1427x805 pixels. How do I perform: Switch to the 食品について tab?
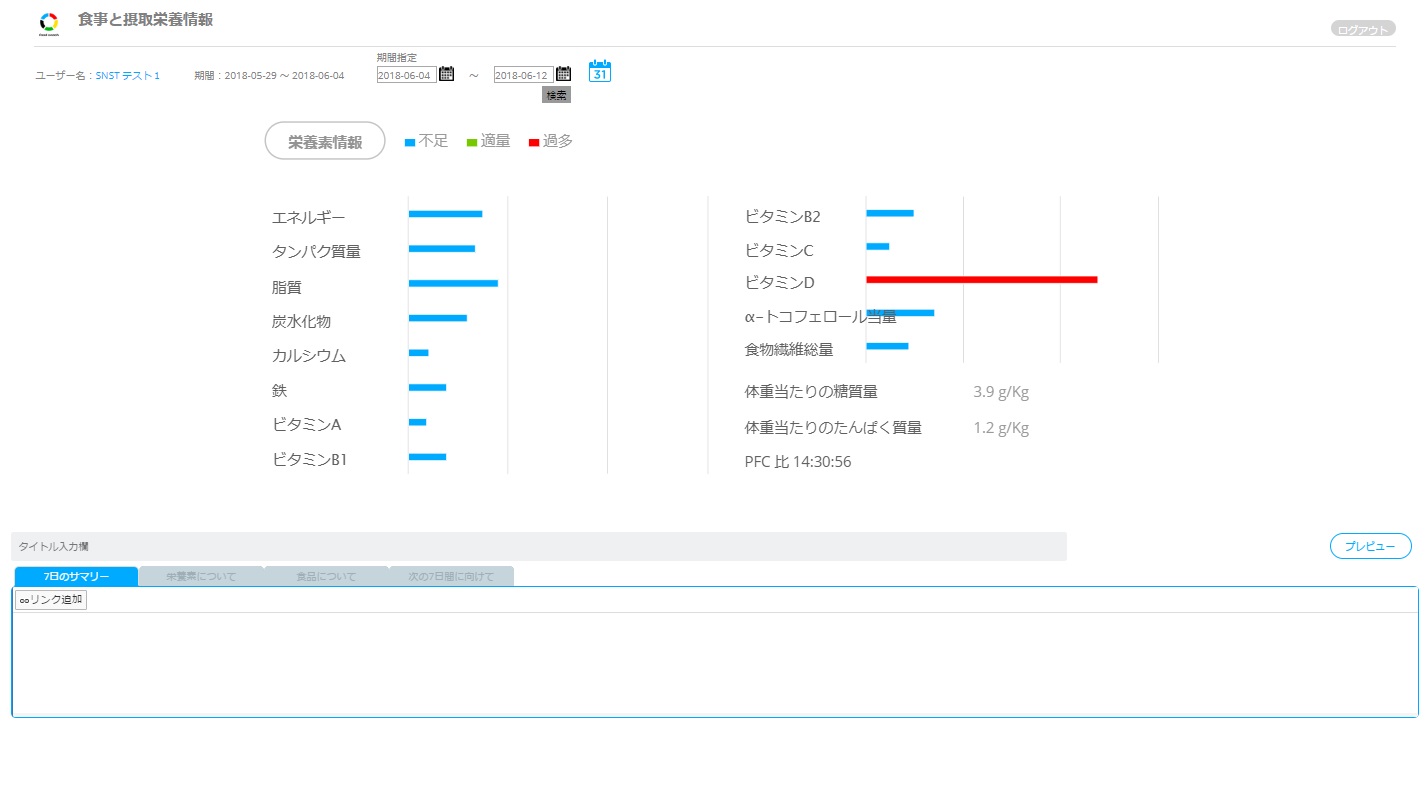(326, 577)
